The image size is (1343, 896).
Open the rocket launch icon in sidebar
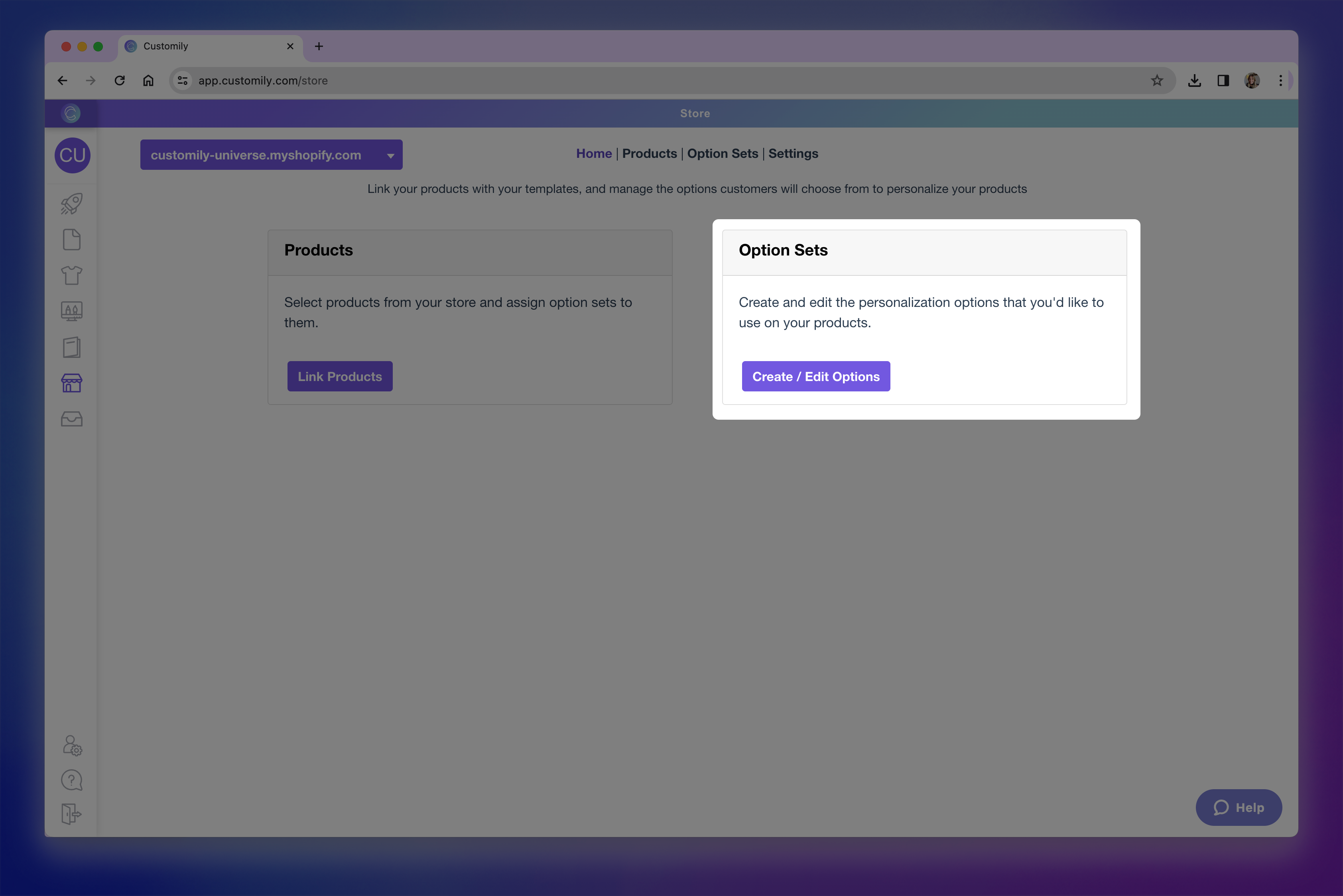coord(71,204)
